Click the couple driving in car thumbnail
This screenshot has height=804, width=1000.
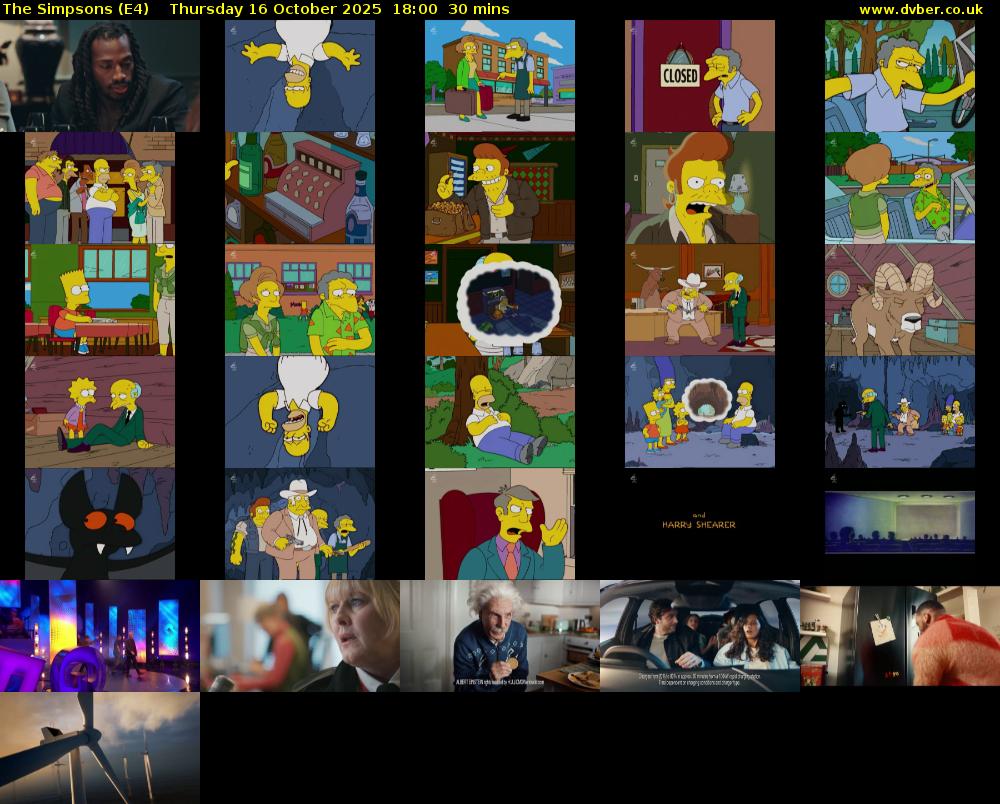(700, 636)
